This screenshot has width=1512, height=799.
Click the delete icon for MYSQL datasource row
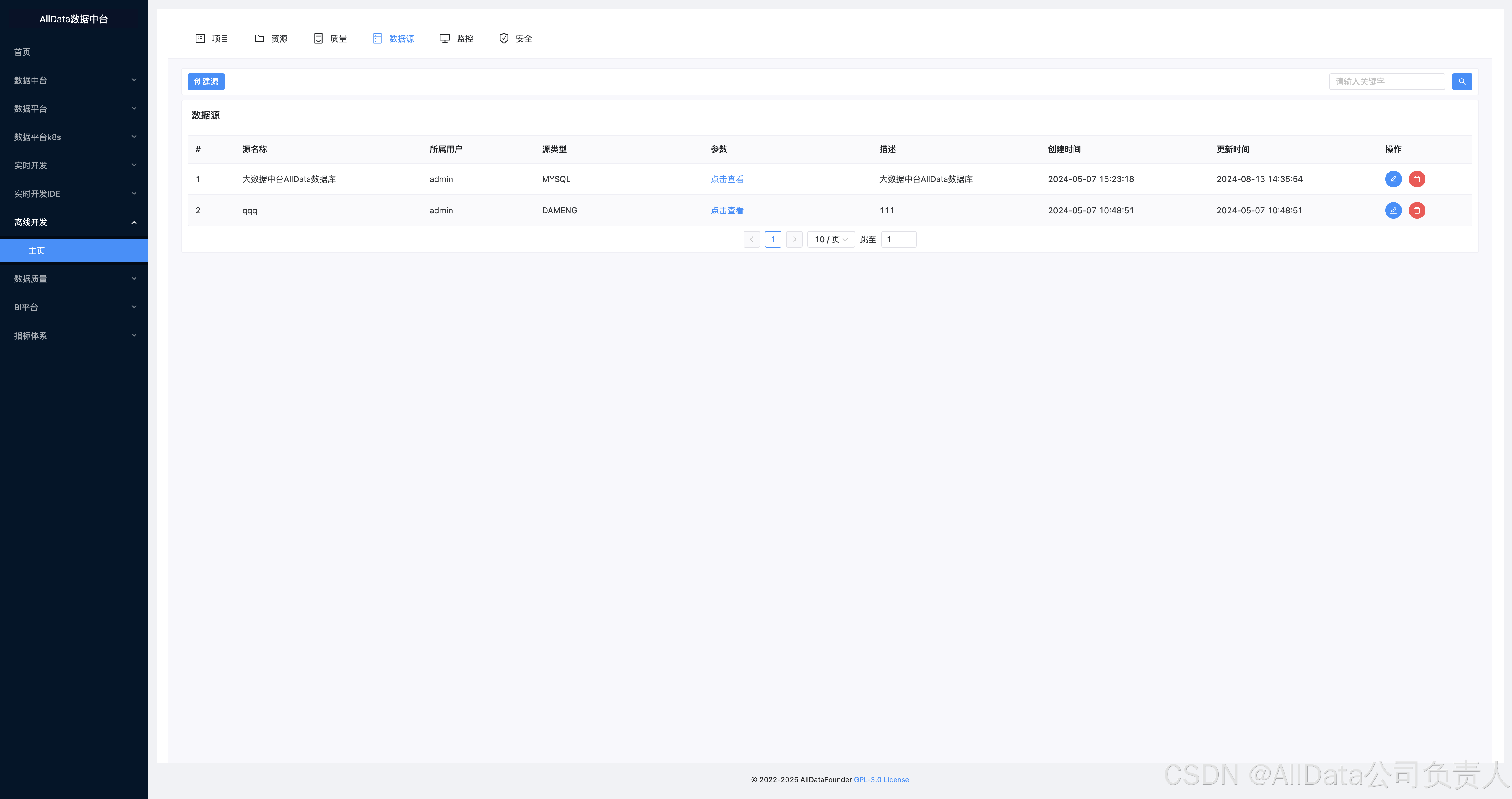coord(1416,179)
